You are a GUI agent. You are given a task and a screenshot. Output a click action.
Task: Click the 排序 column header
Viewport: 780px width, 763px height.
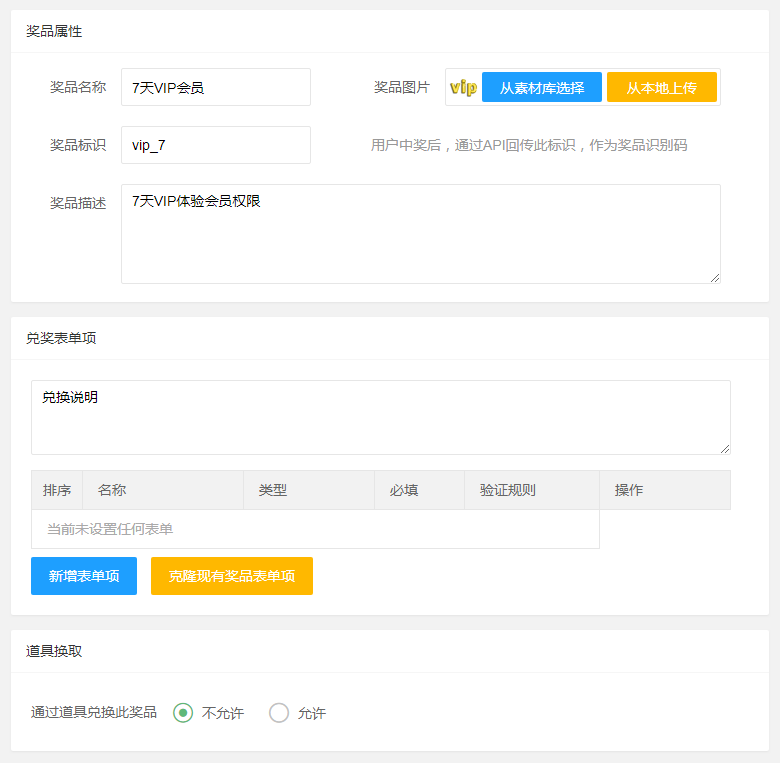pyautogui.click(x=57, y=490)
